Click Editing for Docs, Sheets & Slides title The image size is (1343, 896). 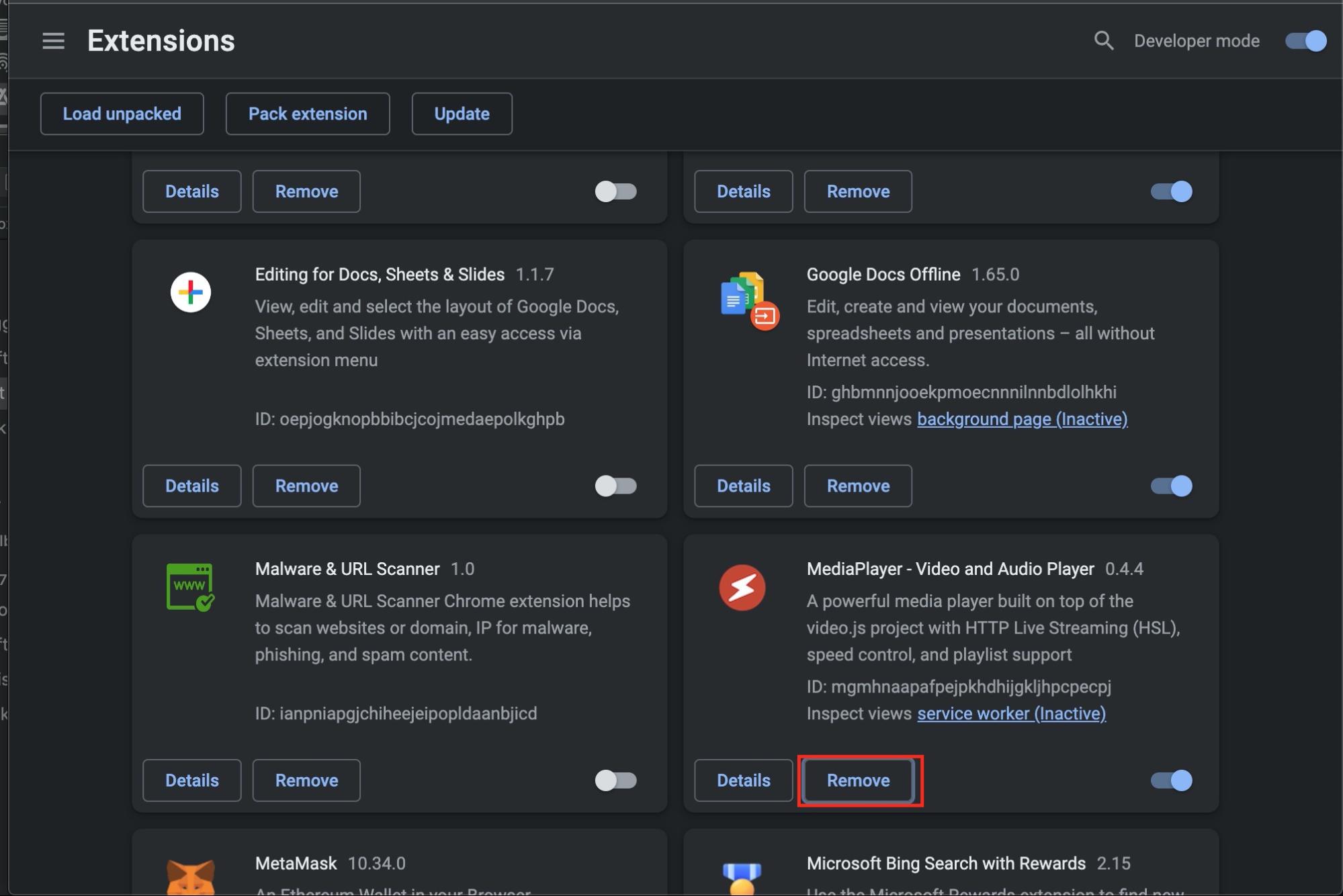pos(380,275)
